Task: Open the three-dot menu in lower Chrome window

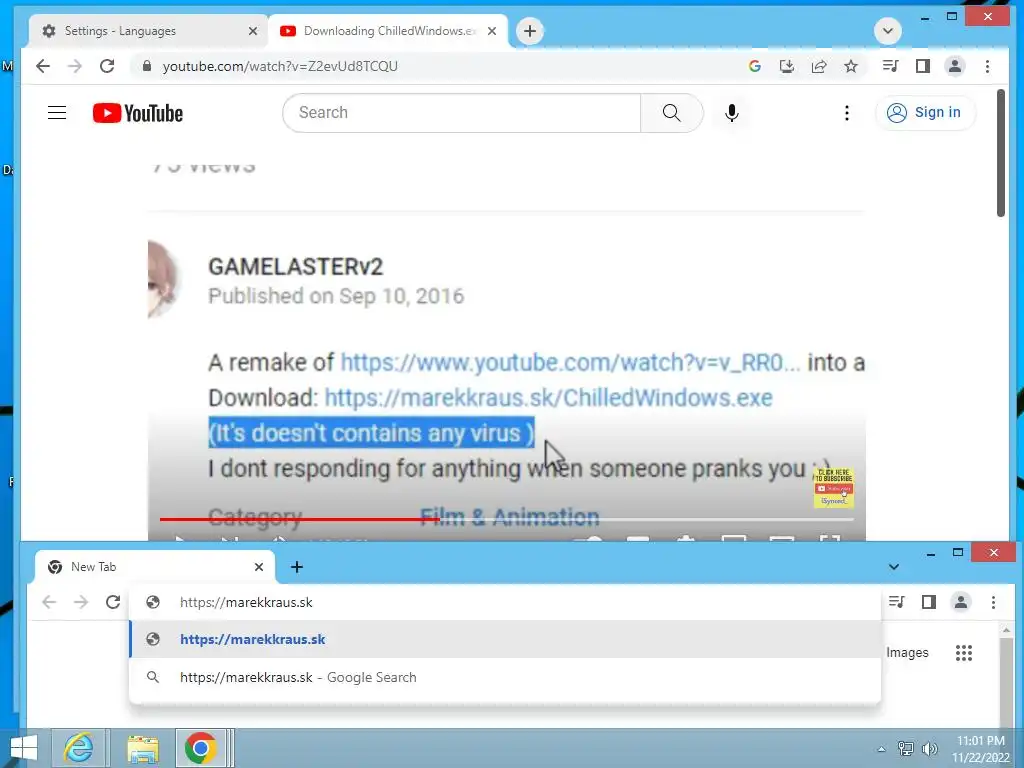Action: [993, 602]
